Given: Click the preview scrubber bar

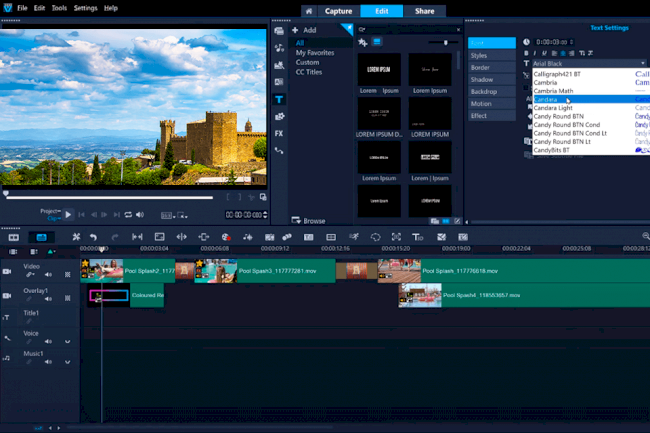Looking at the screenshot, I should click(x=110, y=198).
